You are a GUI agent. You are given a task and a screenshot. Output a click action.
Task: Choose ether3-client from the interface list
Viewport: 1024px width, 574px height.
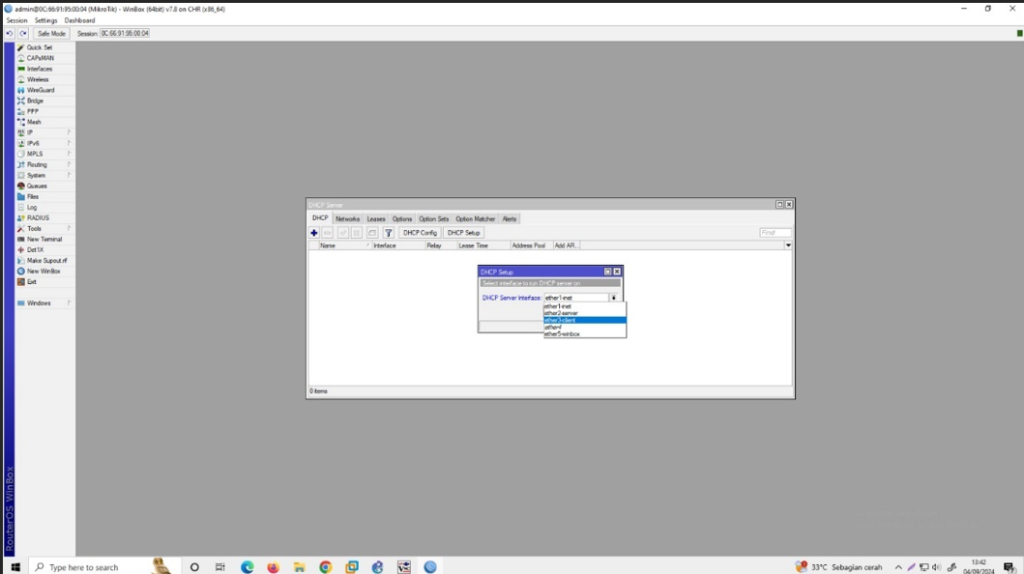click(584, 320)
